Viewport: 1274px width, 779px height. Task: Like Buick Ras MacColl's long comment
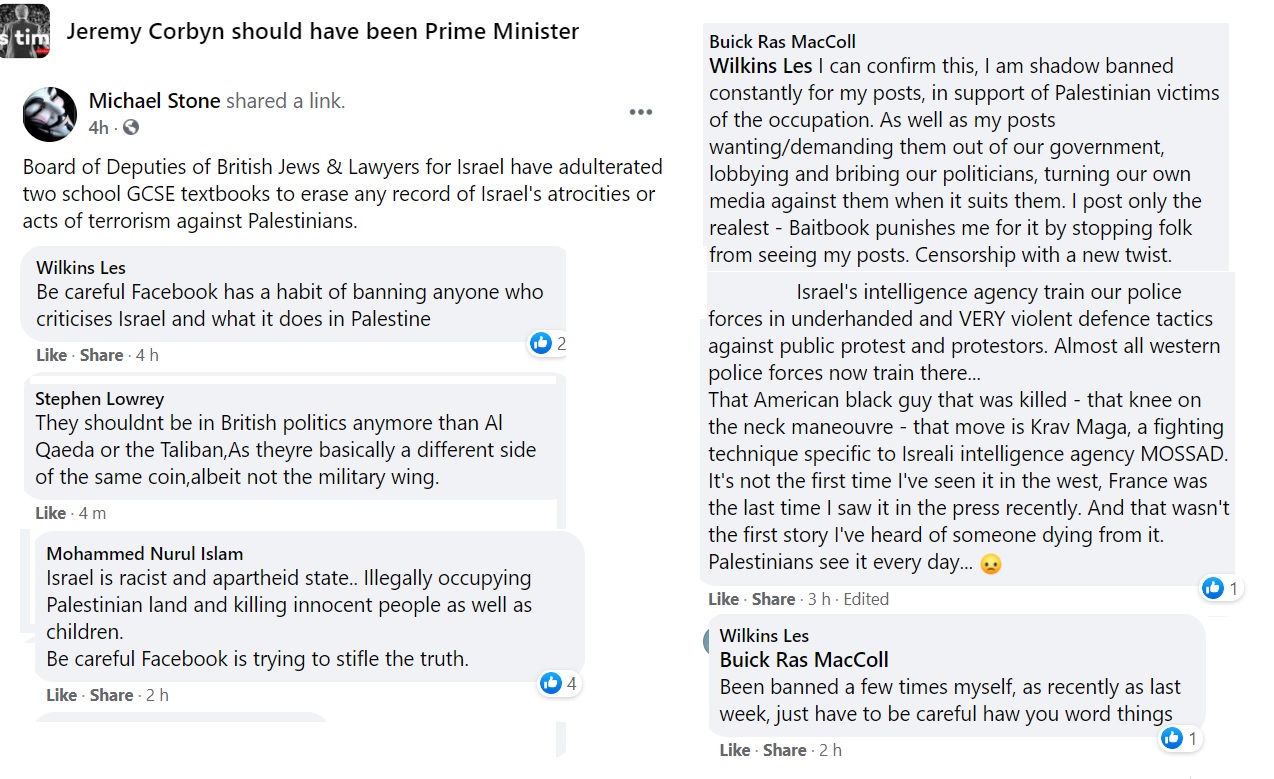click(x=723, y=599)
